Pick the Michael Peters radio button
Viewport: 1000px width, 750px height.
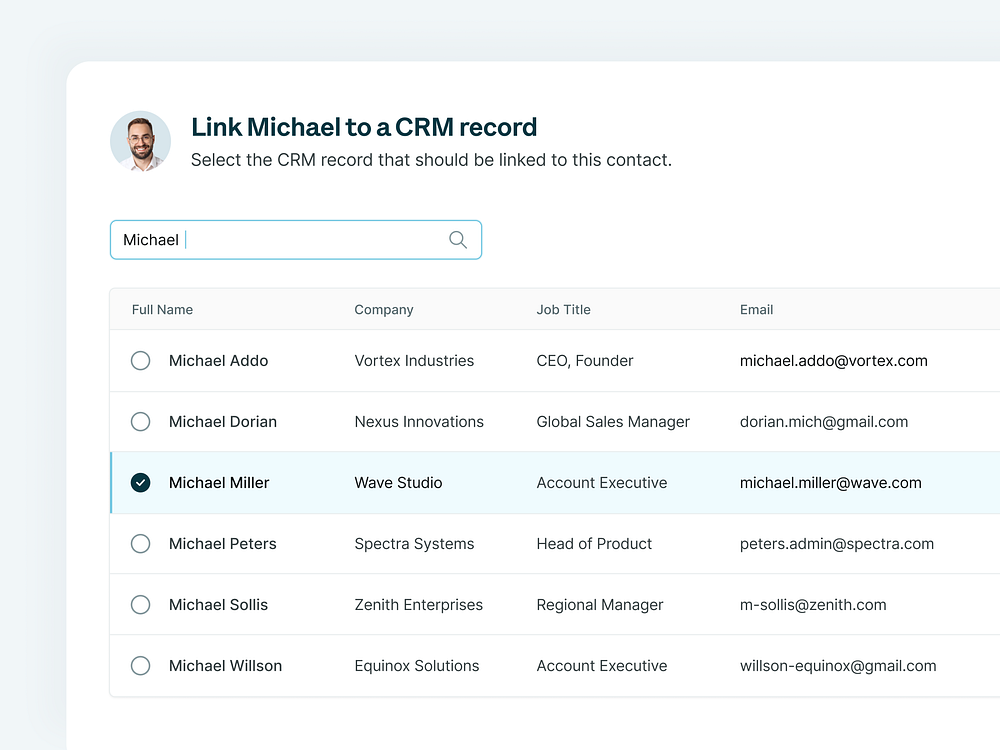tap(141, 544)
